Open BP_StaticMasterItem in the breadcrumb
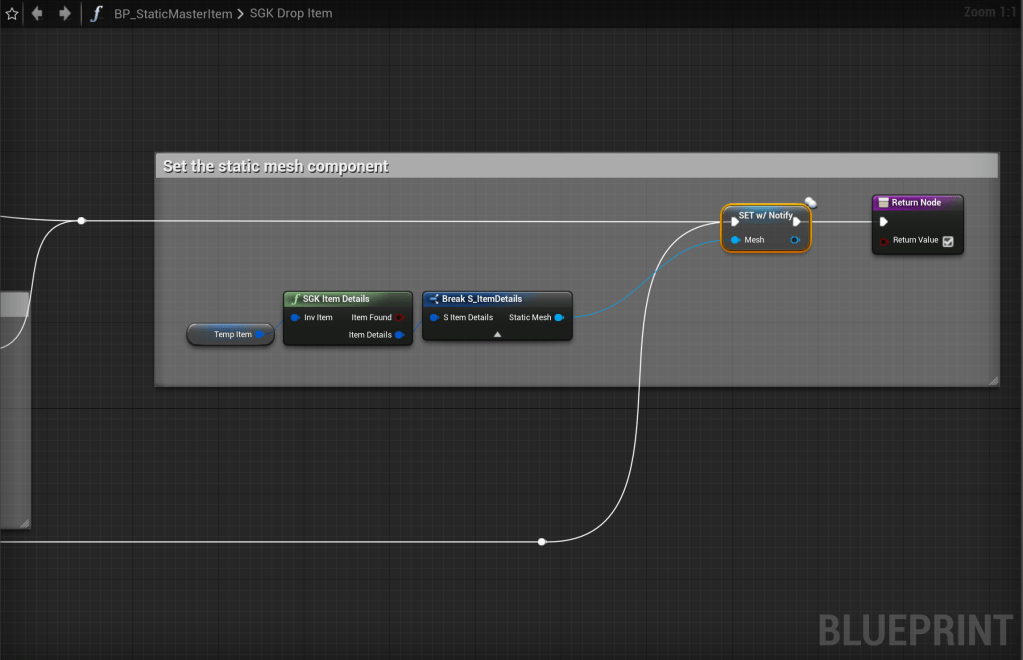The image size is (1023, 660). pos(173,14)
